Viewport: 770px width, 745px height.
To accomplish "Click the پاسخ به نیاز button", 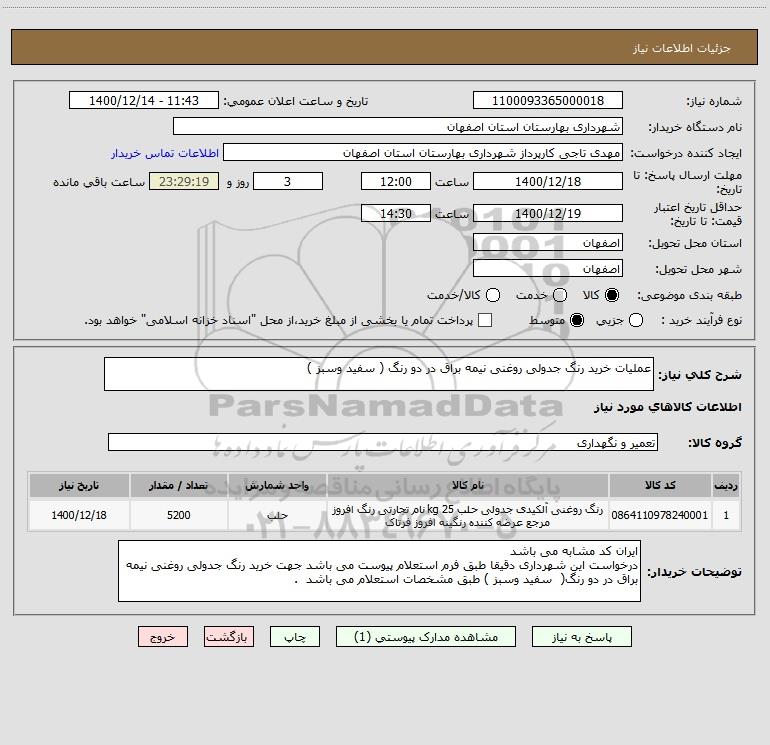I will 582,637.
